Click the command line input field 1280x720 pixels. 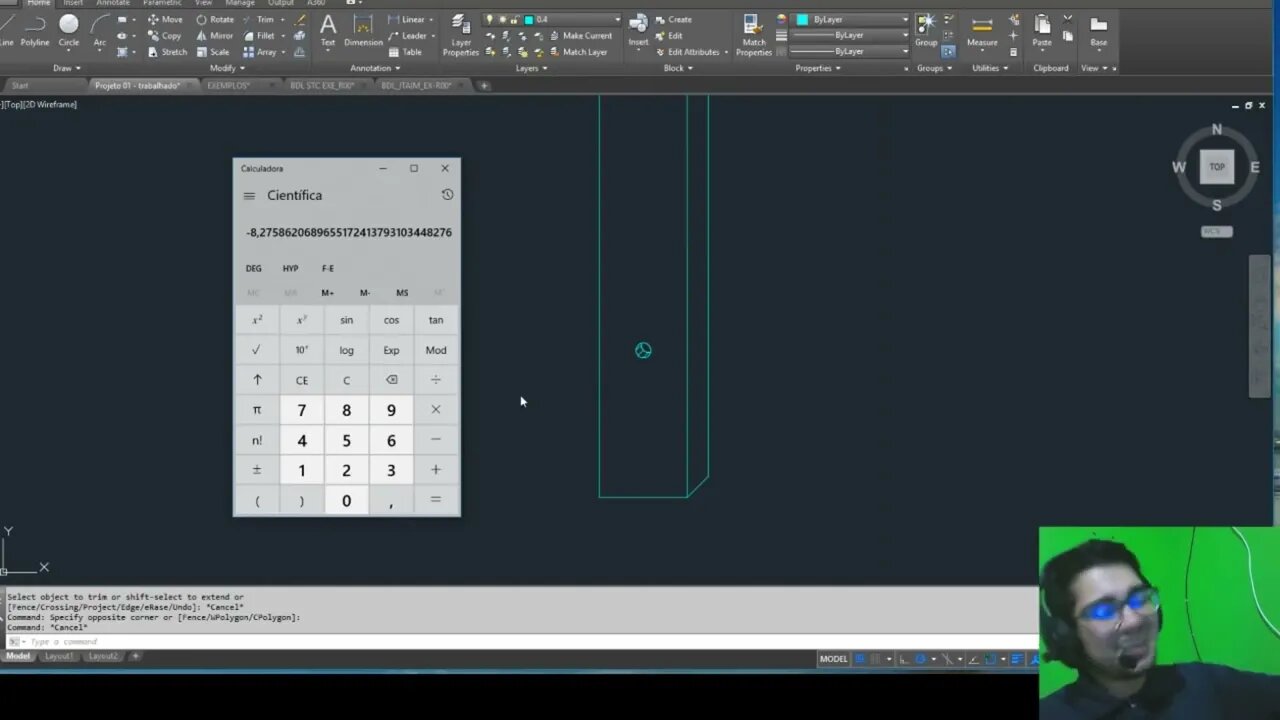(x=520, y=641)
